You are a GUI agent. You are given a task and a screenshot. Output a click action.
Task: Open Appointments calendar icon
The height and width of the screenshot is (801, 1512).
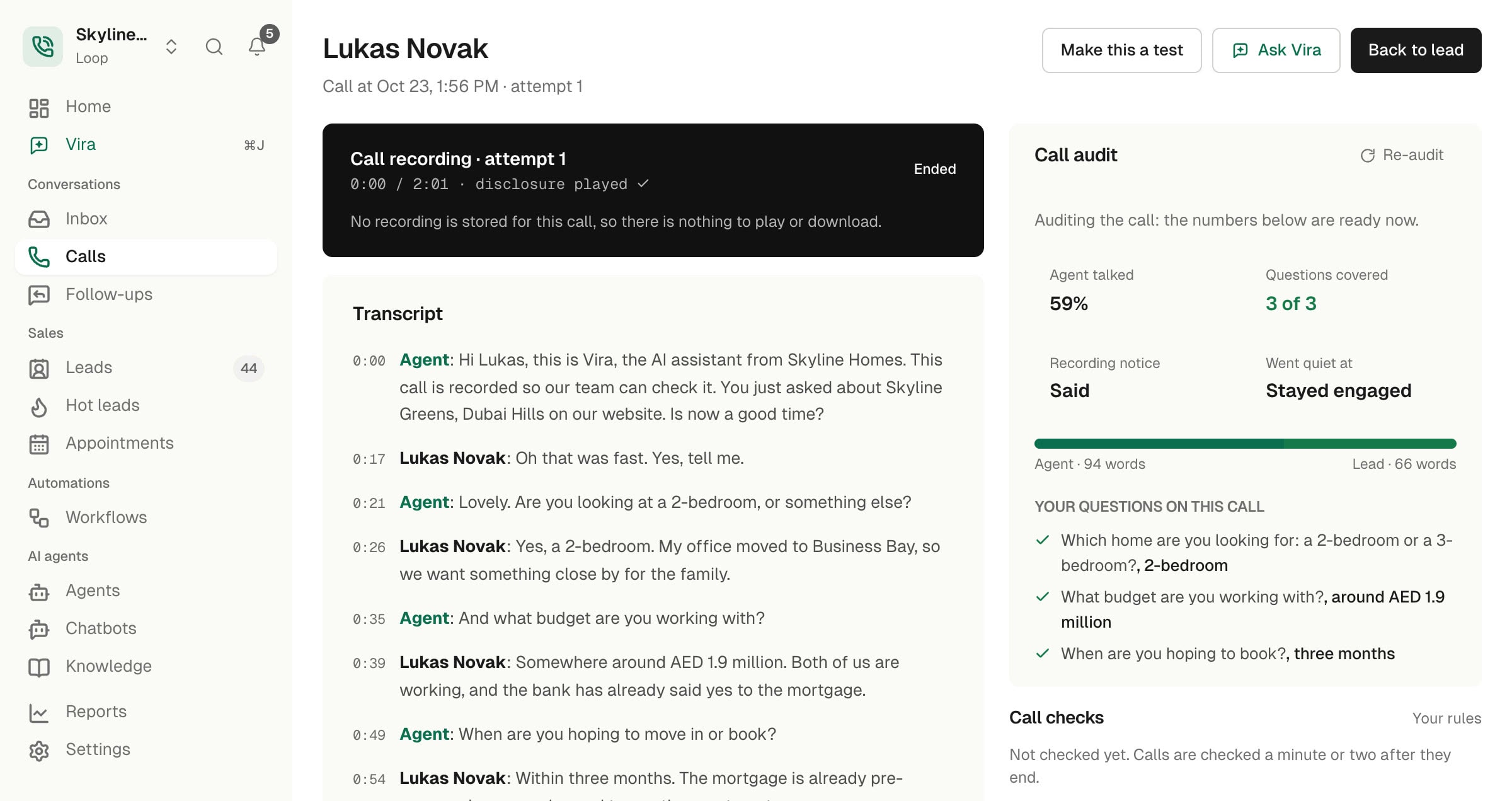click(39, 444)
